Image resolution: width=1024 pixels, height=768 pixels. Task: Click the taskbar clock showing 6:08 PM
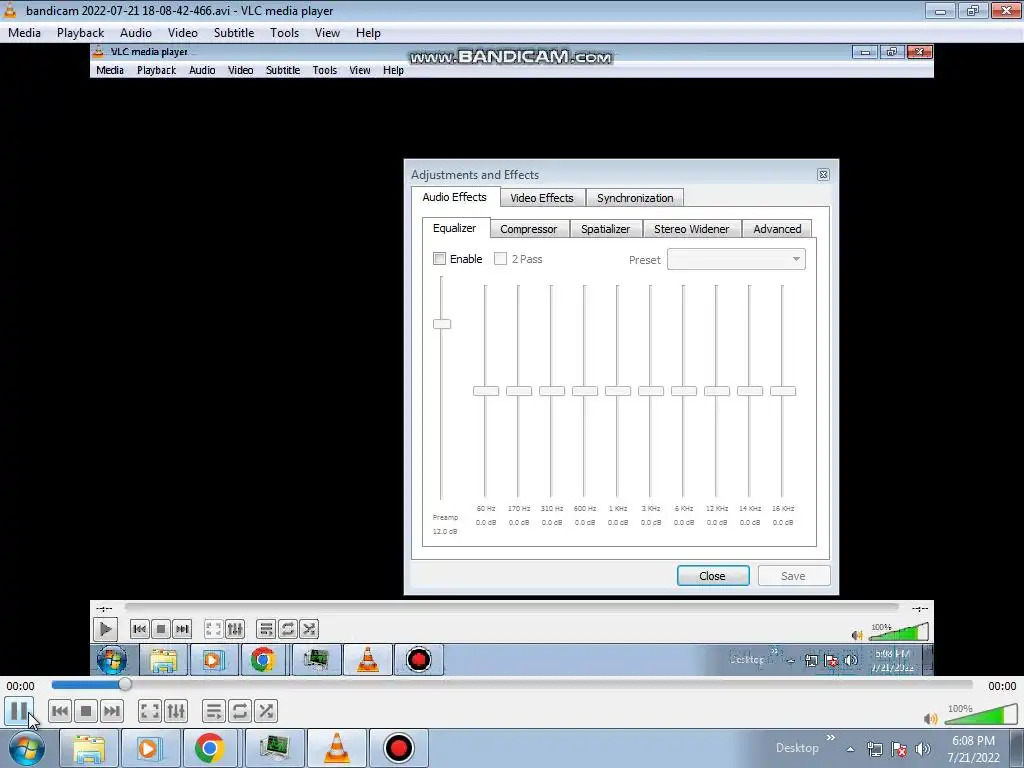[973, 749]
